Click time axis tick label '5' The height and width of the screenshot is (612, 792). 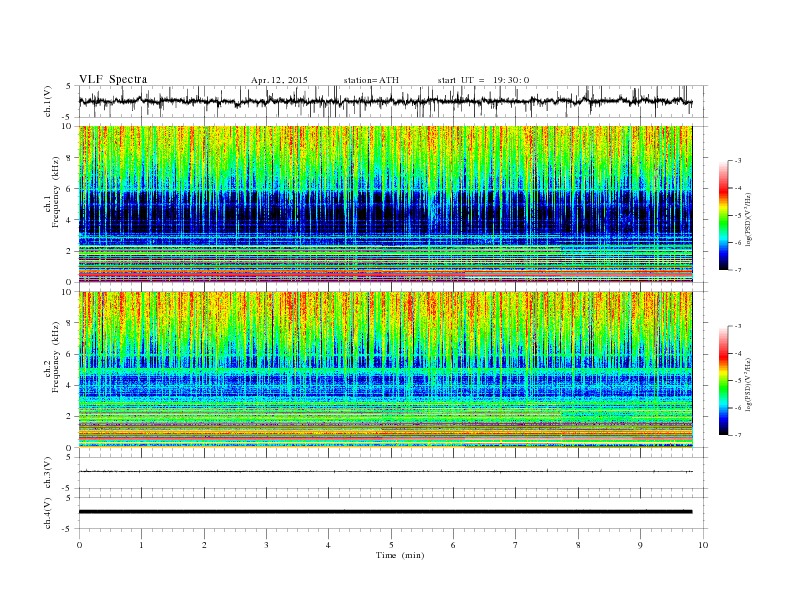391,545
